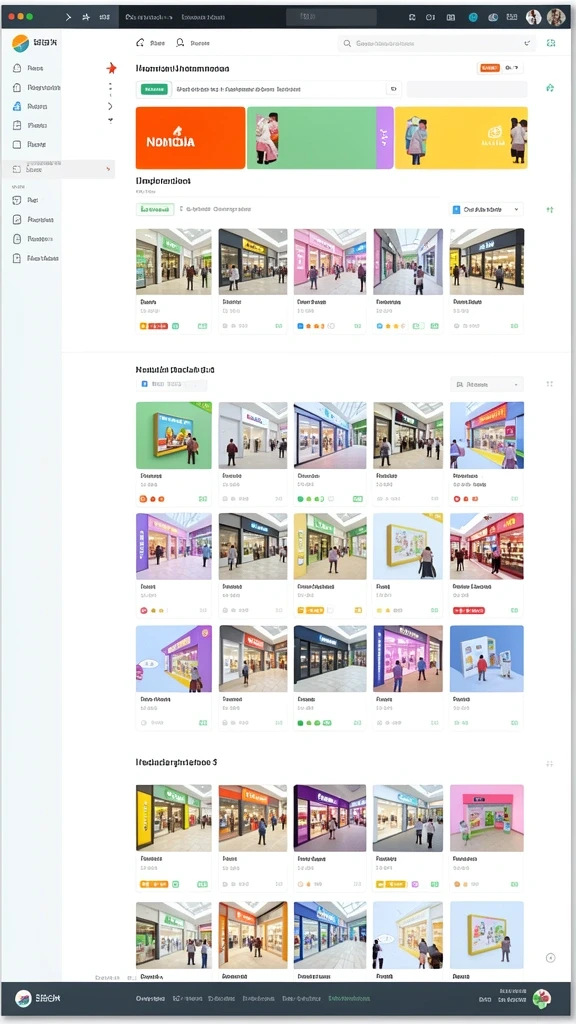
Task: Click the orange button in the page header
Action: point(489,67)
